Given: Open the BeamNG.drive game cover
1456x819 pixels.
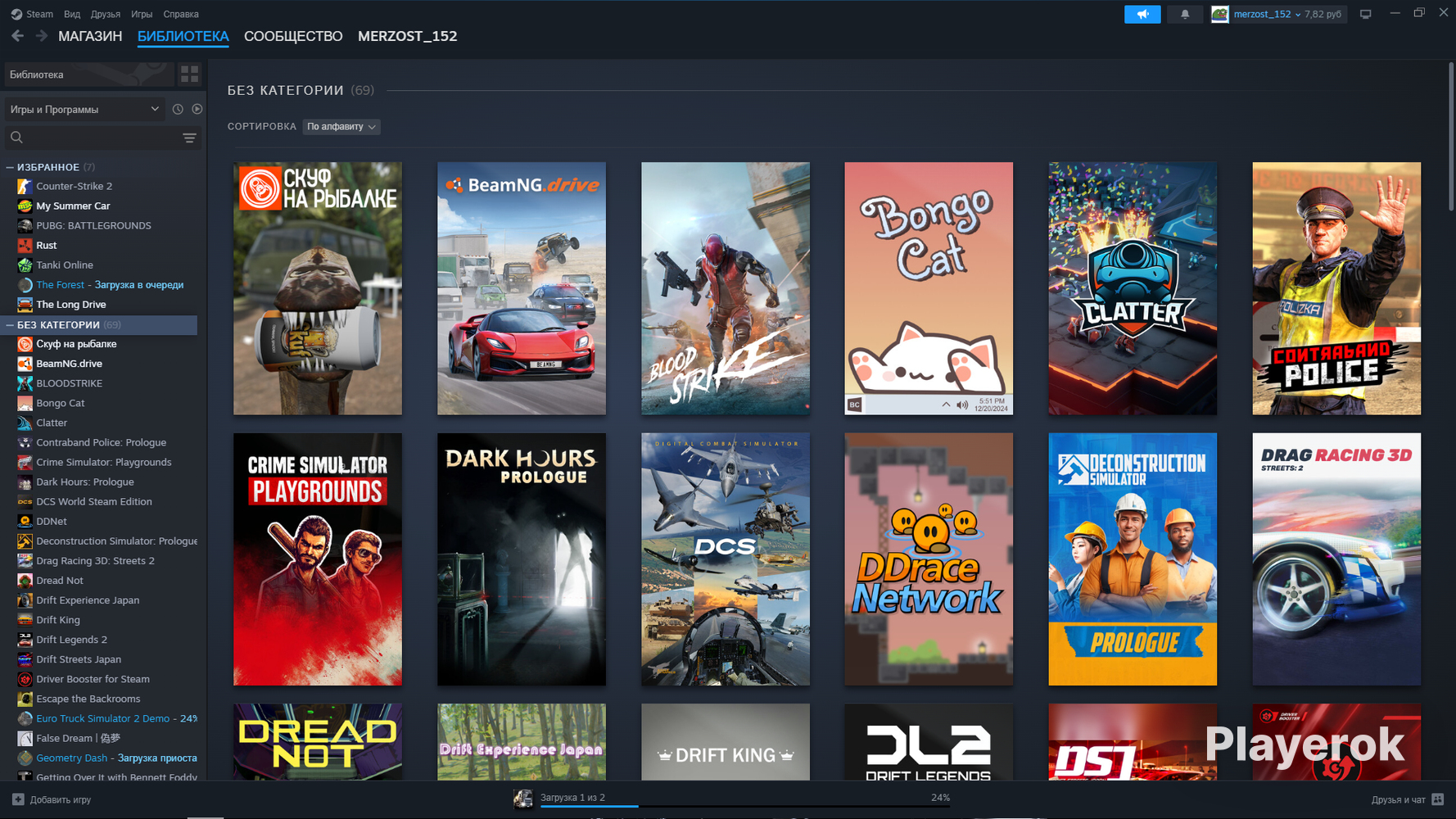Looking at the screenshot, I should click(x=522, y=288).
